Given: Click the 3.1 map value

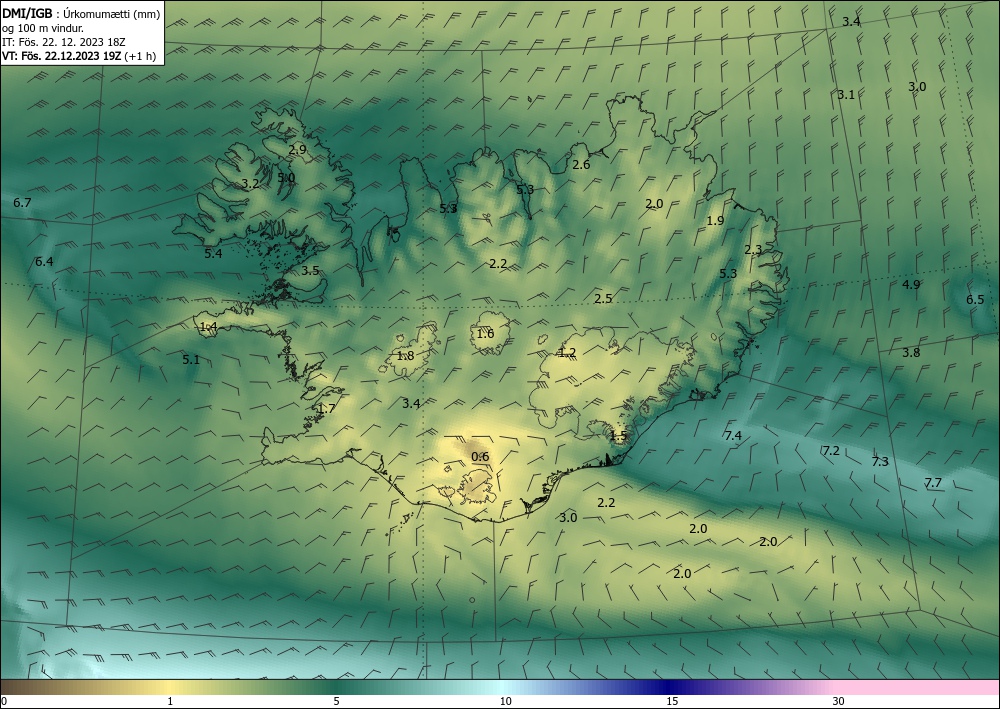Looking at the screenshot, I should click(x=846, y=95).
